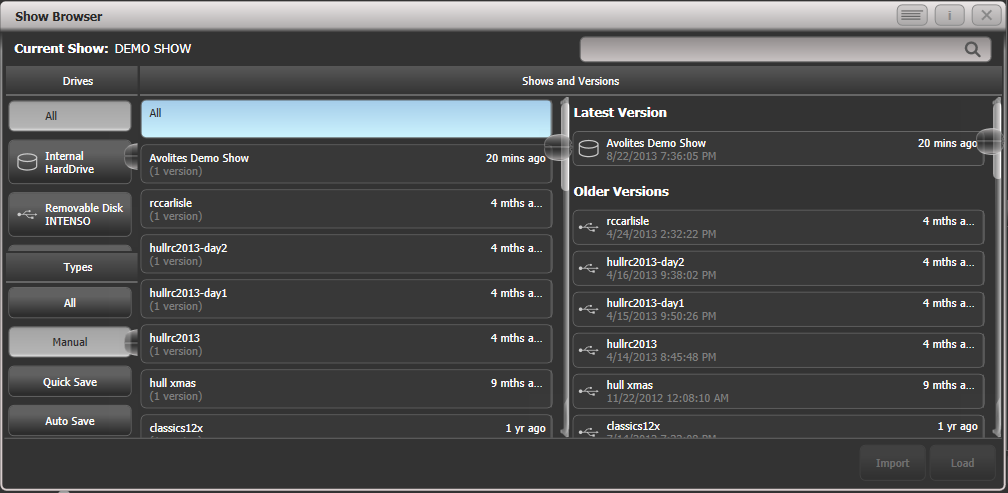Click the Removable Disk INTENSO USB icon

pyautogui.click(x=27, y=214)
